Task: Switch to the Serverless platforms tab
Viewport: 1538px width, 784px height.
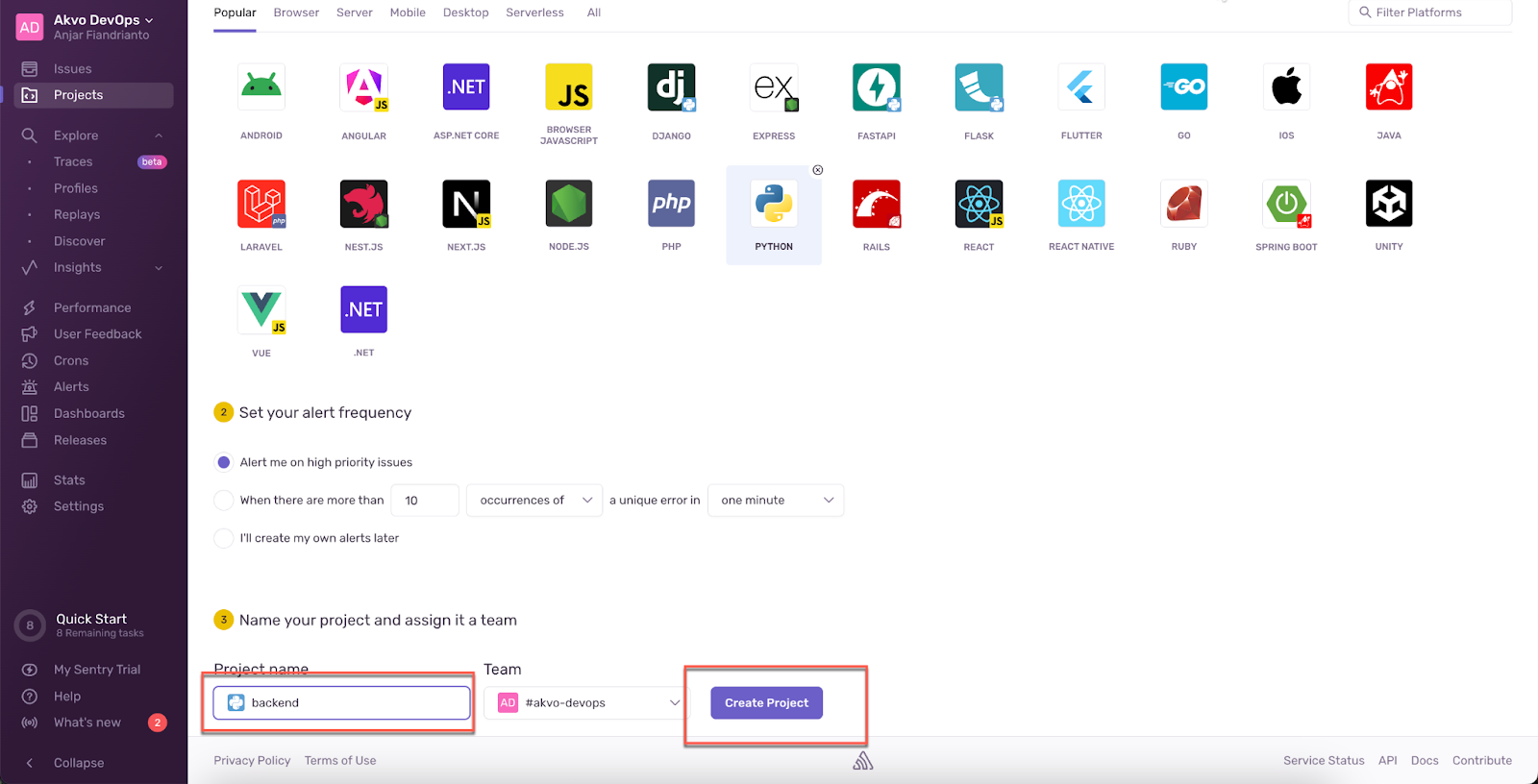Action: (535, 12)
